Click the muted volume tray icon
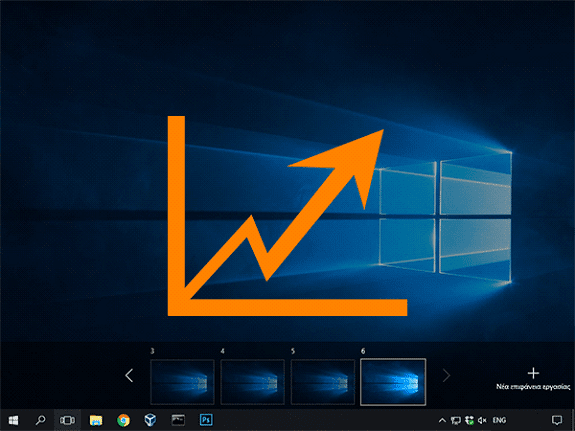575x431 pixels. 482,420
